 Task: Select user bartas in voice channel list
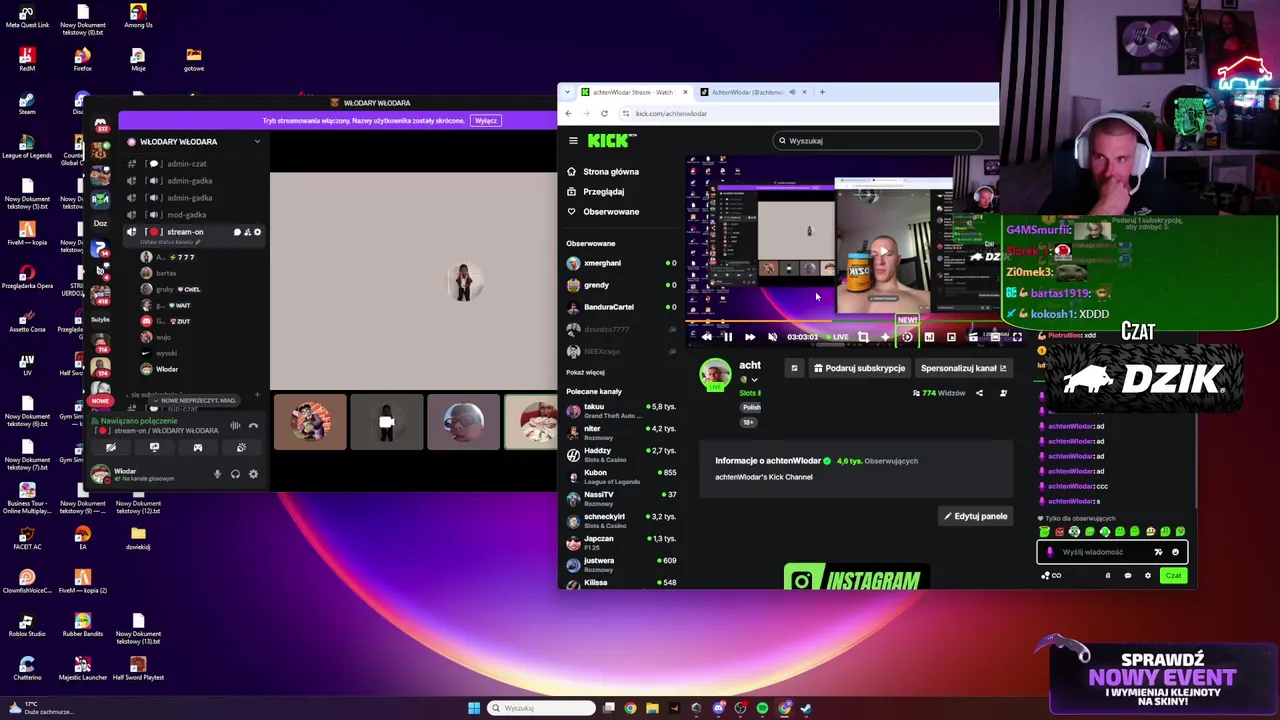tap(166, 273)
